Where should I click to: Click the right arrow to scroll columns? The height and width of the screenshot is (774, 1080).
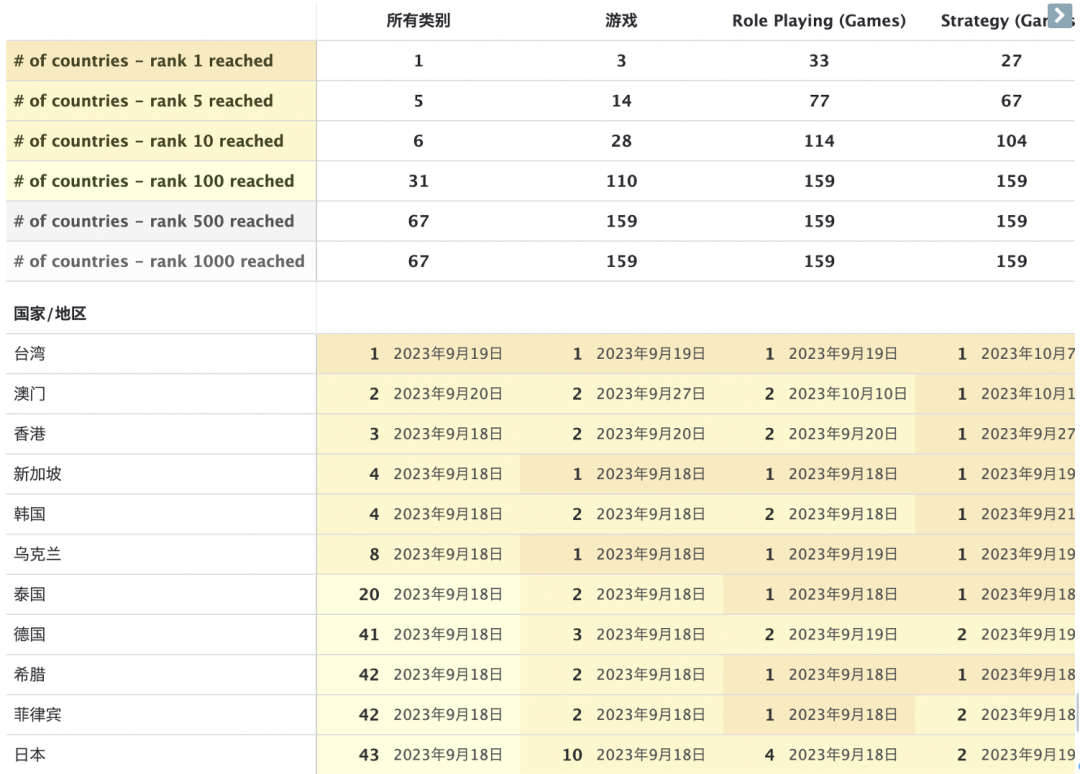point(1058,15)
